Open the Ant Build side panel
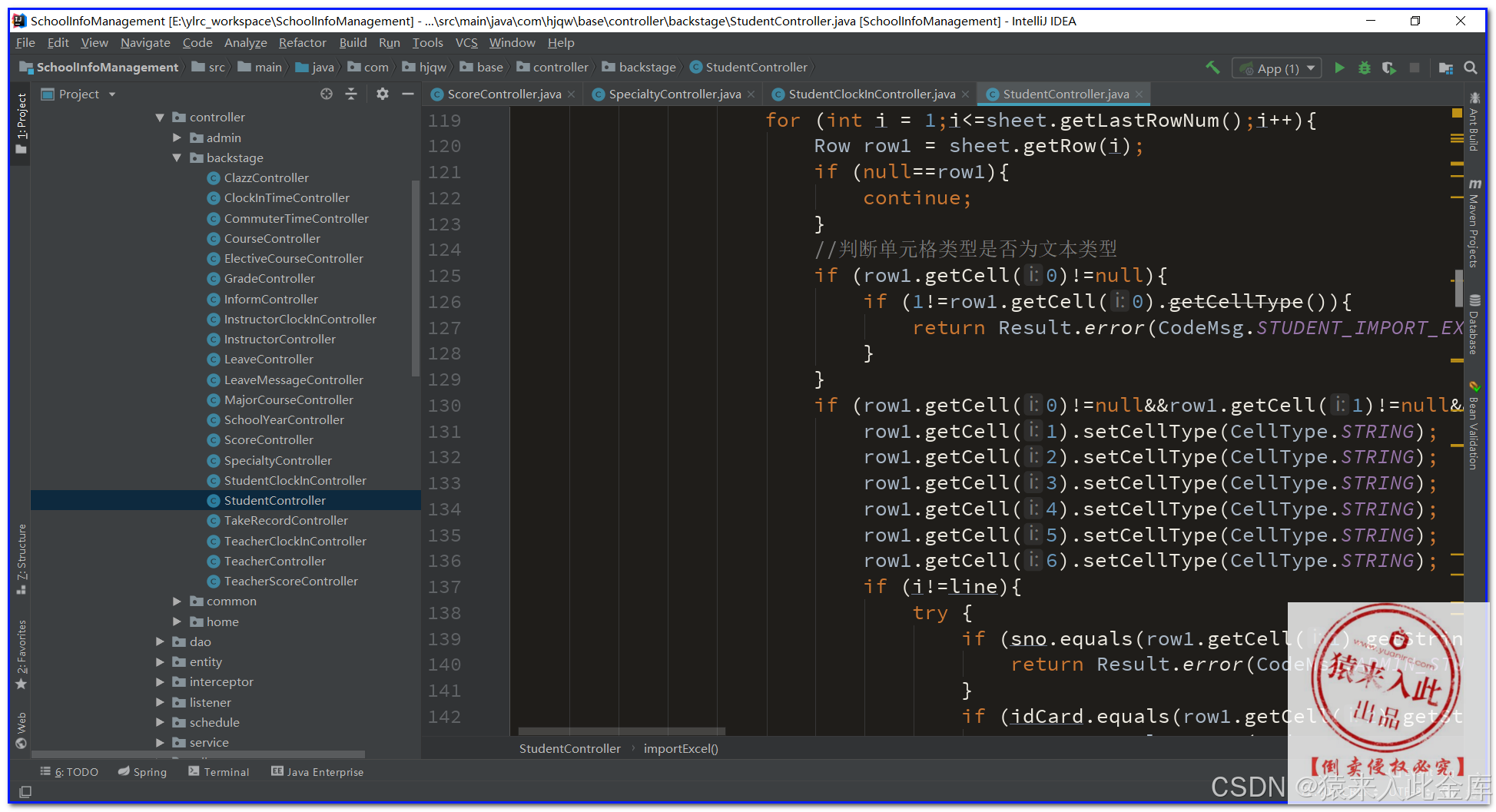The image size is (1496, 812). pos(1474,121)
